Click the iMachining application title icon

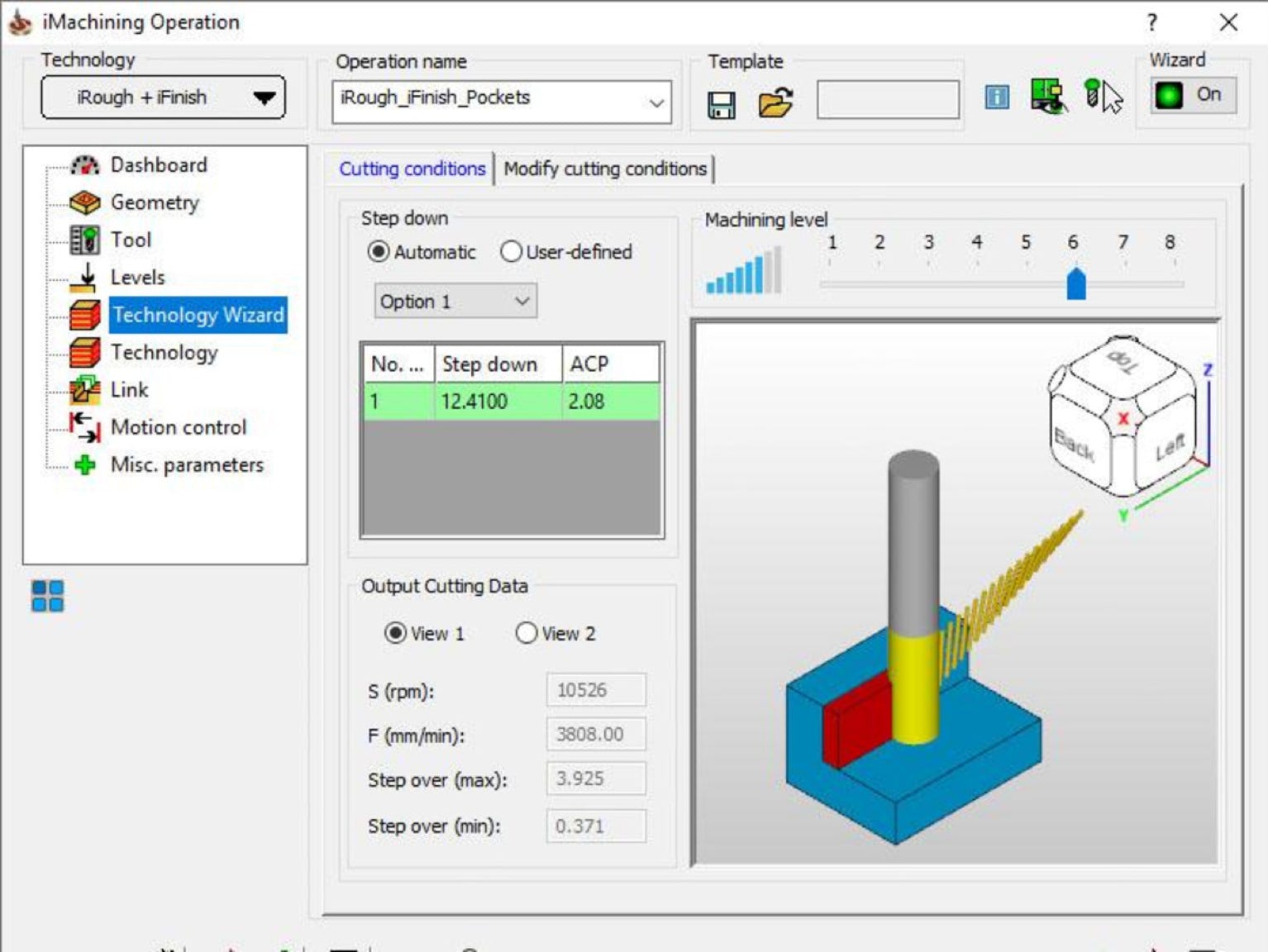point(20,22)
